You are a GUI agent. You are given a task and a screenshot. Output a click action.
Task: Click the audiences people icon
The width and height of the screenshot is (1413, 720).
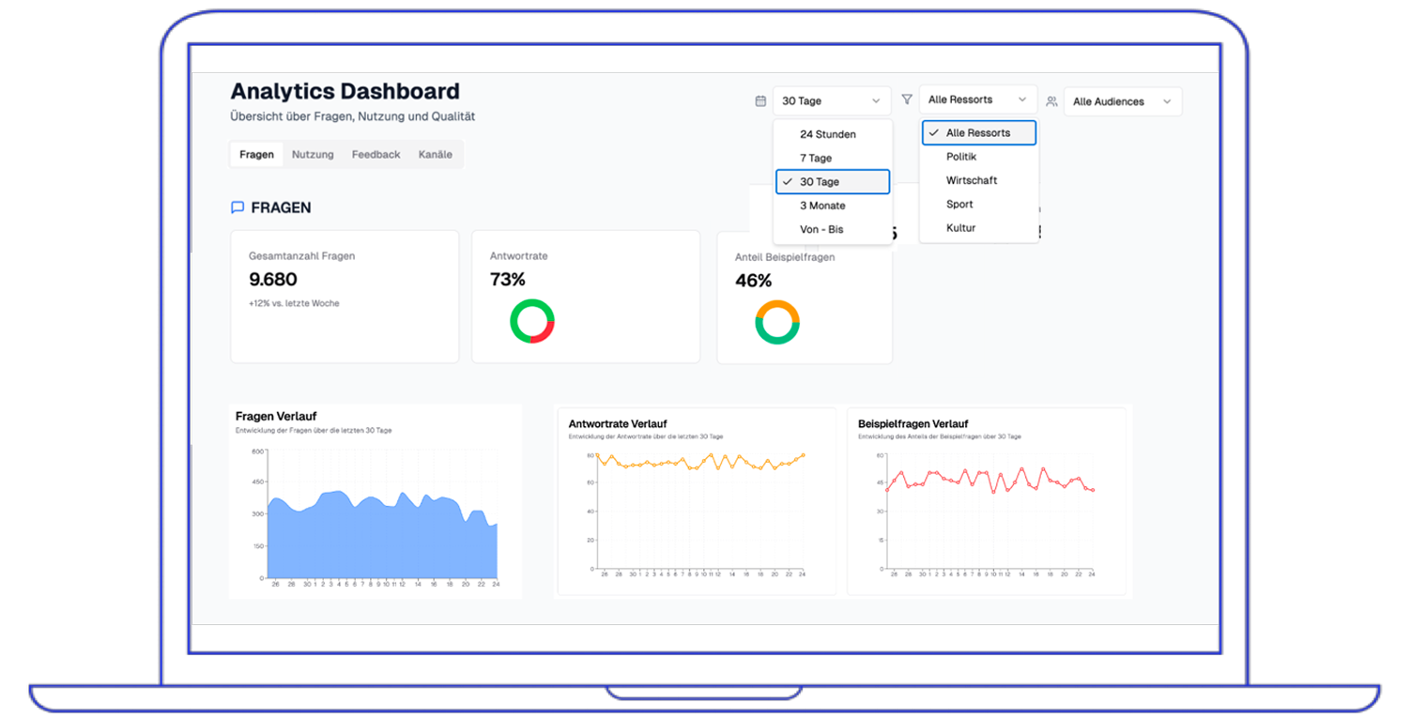[x=1051, y=102]
